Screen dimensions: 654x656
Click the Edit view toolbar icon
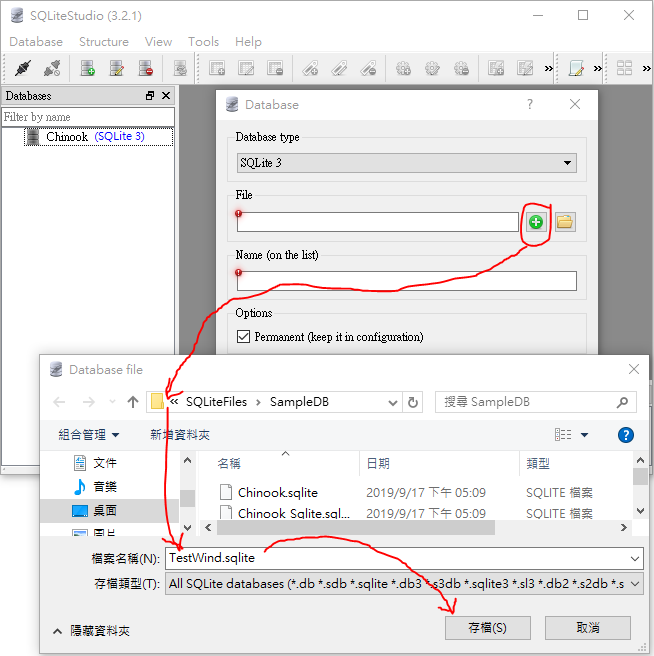click(525, 68)
